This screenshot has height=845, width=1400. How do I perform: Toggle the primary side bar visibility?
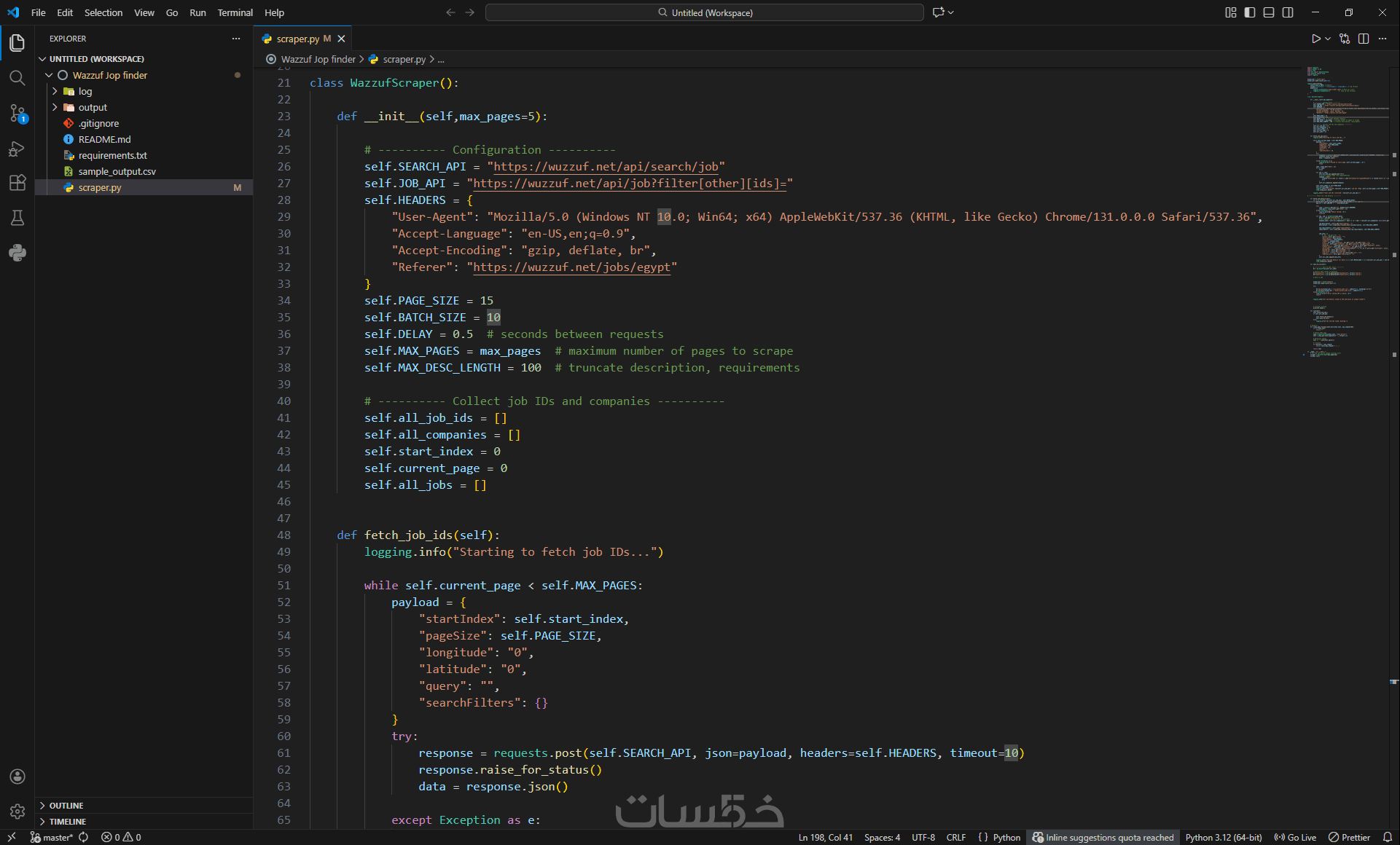[x=1250, y=12]
